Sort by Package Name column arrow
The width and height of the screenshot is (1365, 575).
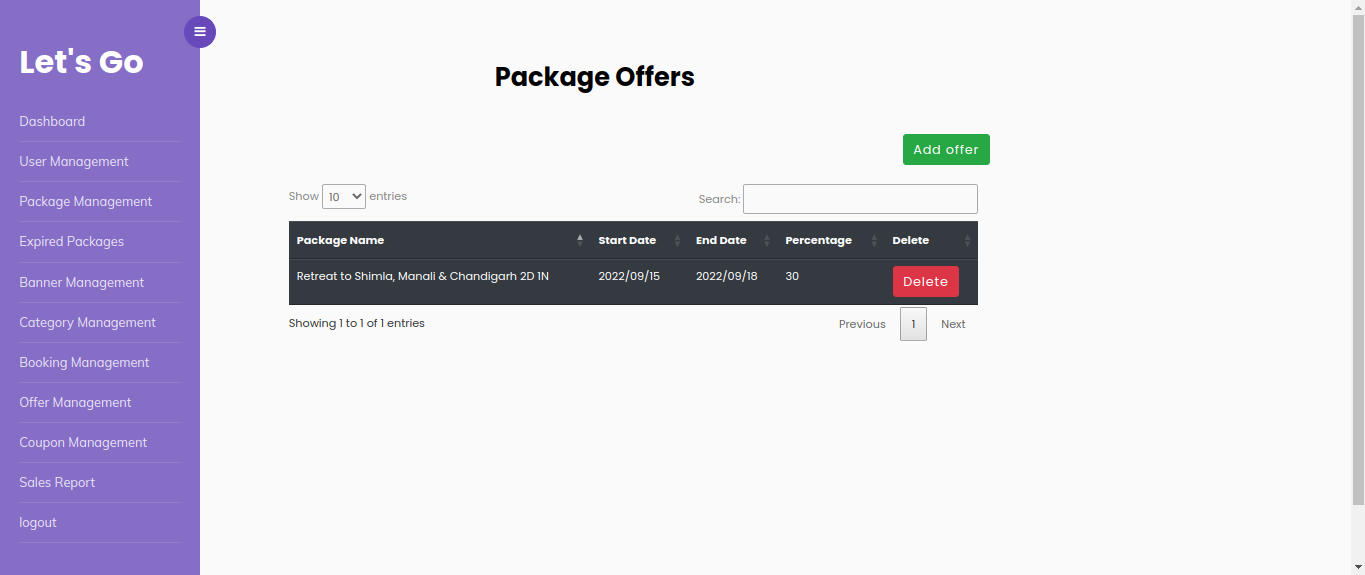[580, 240]
